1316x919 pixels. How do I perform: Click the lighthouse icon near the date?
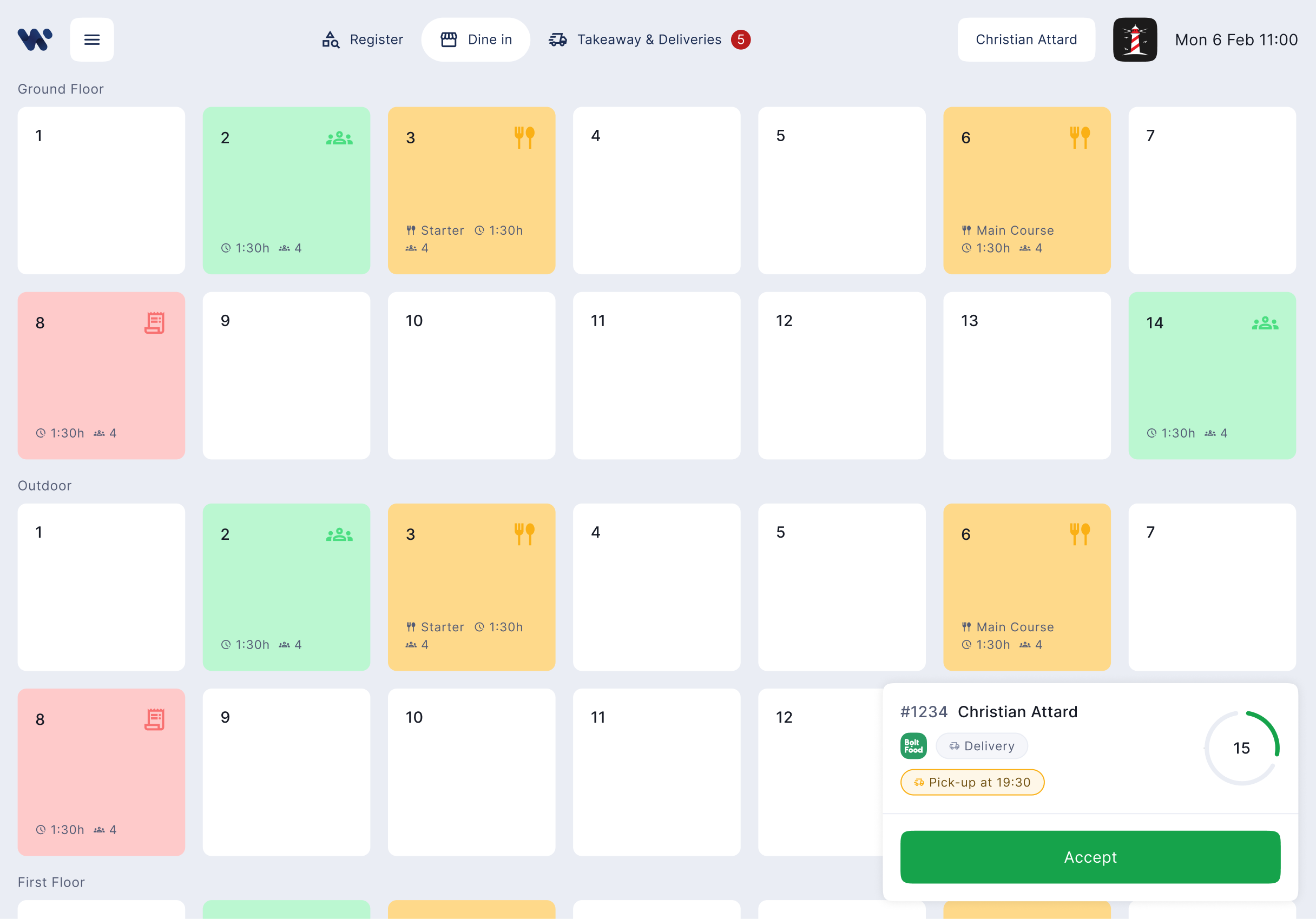click(1135, 39)
